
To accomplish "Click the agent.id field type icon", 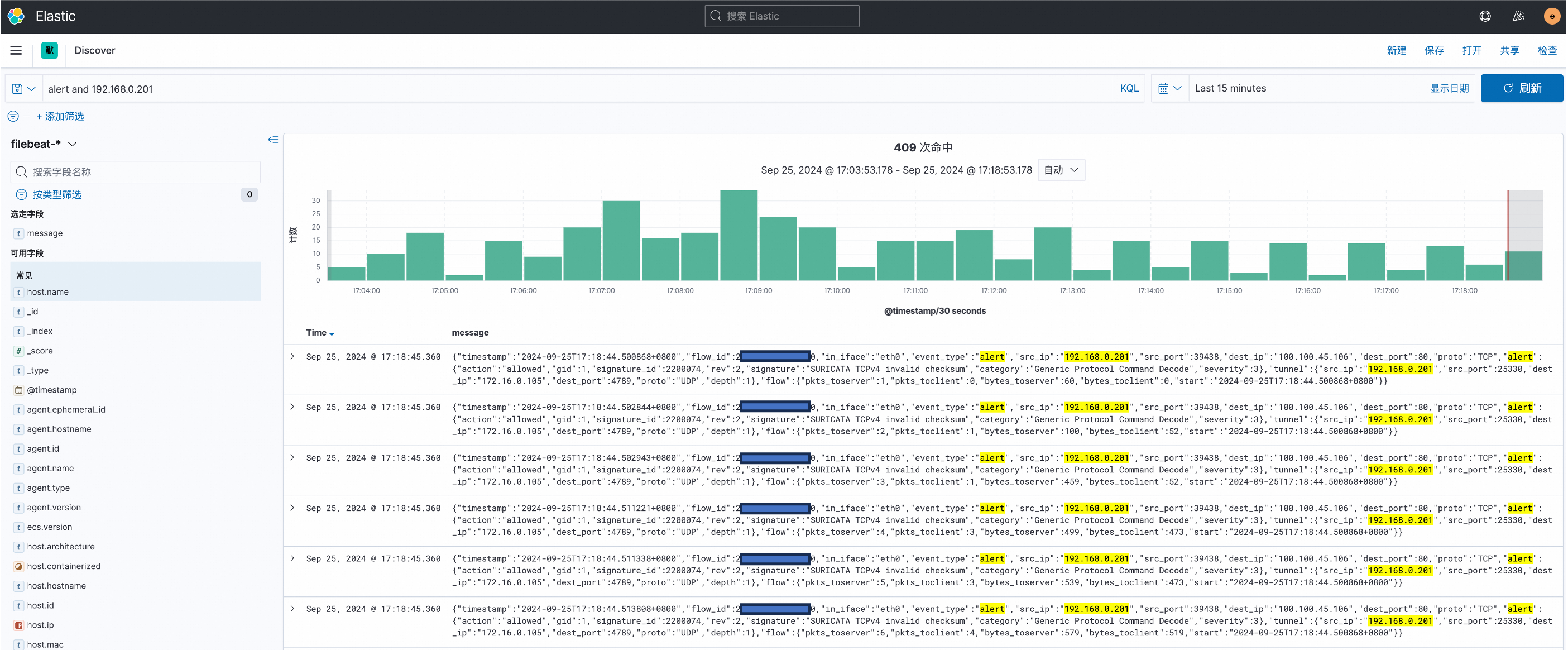I will (x=19, y=449).
